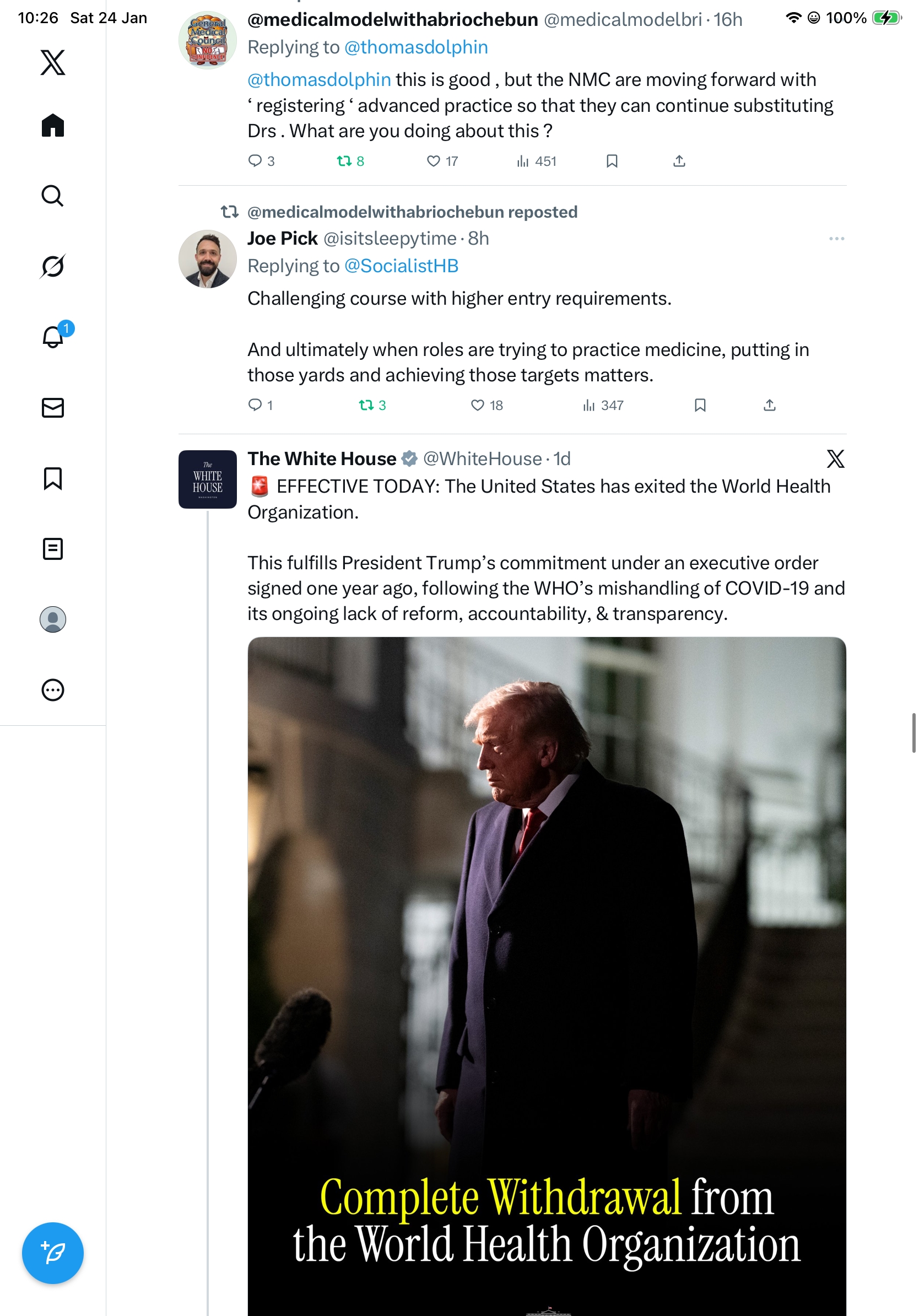
Task: Bookmark the @medicalmodelbri reply post
Action: click(612, 161)
